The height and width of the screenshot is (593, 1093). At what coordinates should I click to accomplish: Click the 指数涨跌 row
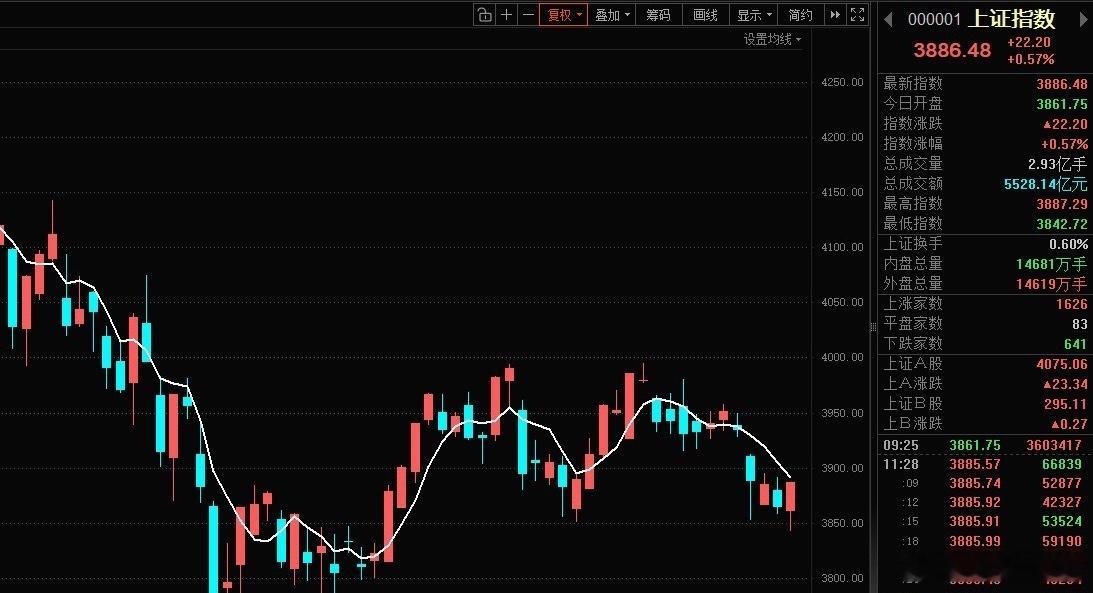click(x=984, y=124)
